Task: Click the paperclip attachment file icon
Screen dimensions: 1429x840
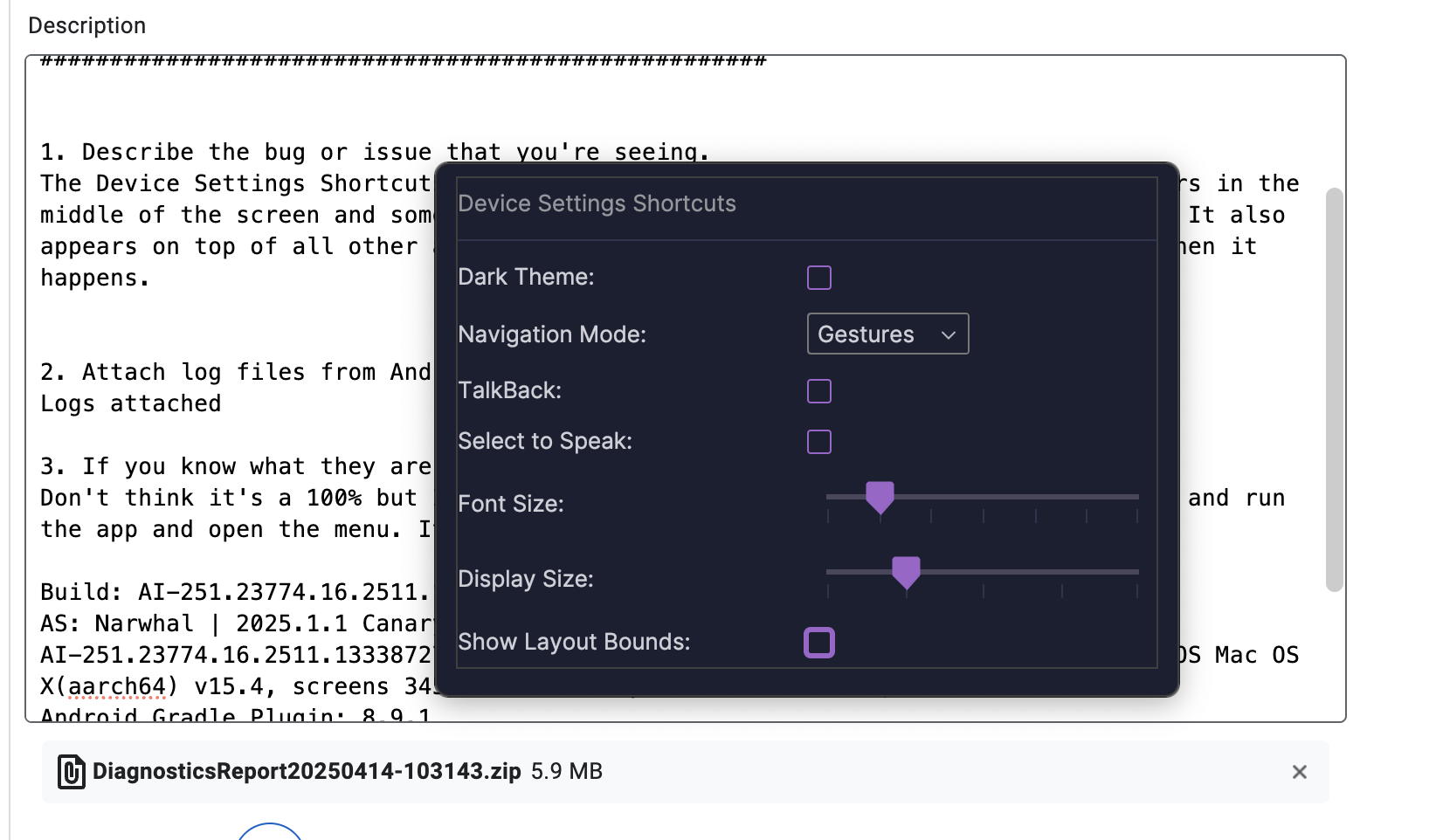Action: click(71, 772)
